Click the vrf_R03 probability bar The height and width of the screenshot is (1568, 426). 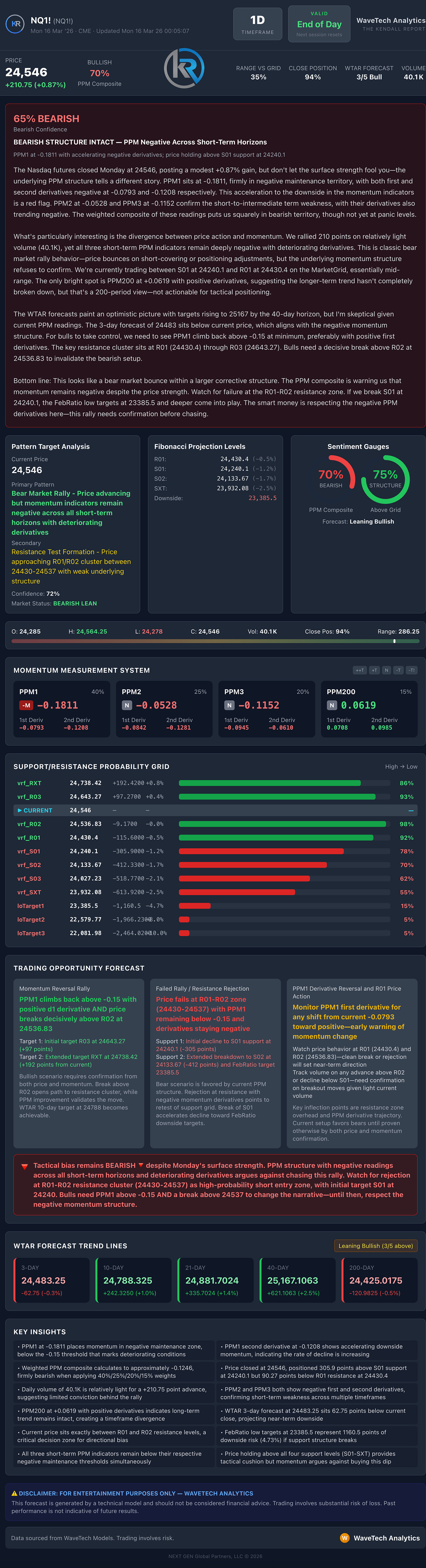(x=277, y=797)
